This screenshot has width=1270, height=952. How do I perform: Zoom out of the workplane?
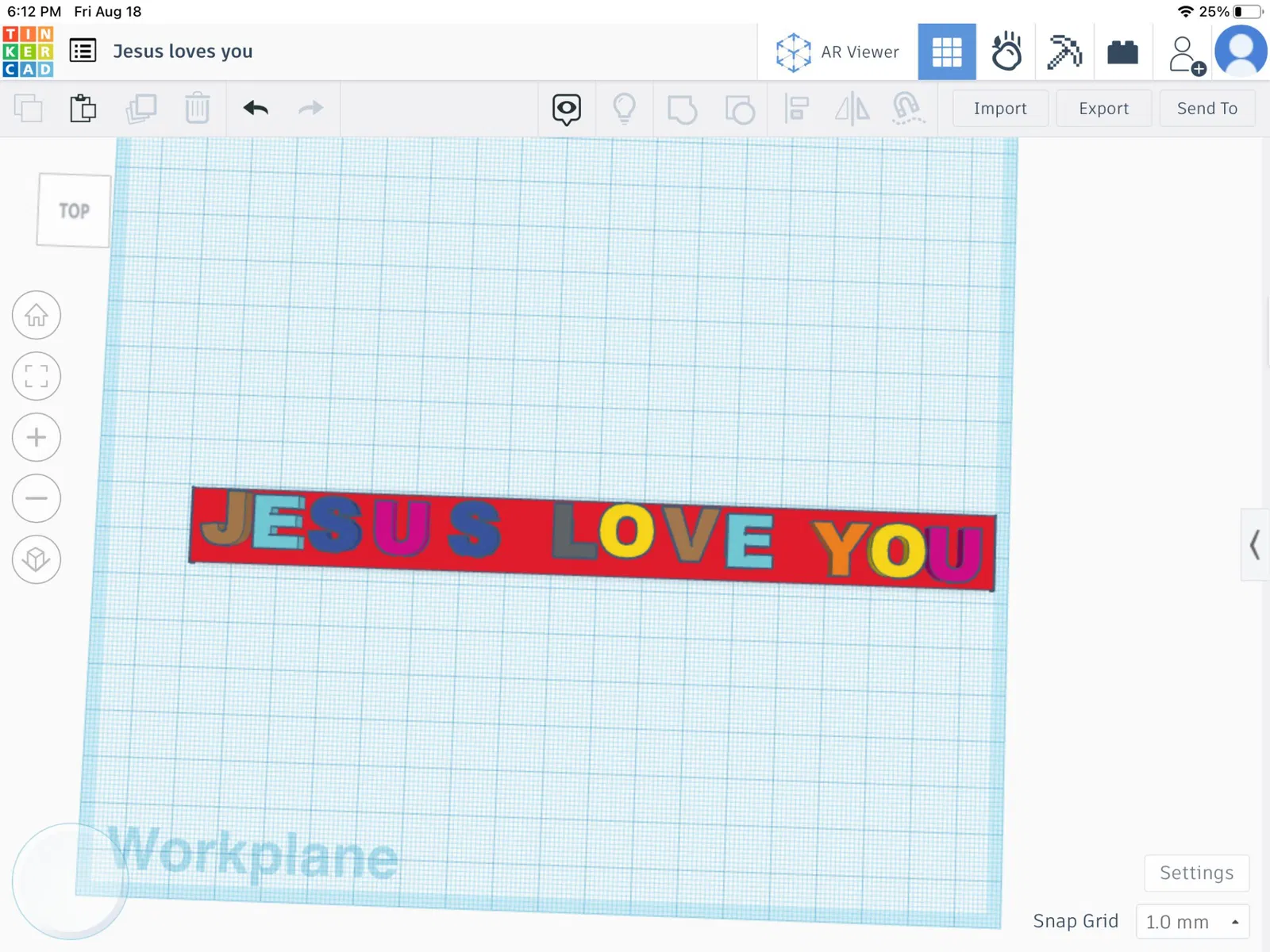click(x=37, y=498)
